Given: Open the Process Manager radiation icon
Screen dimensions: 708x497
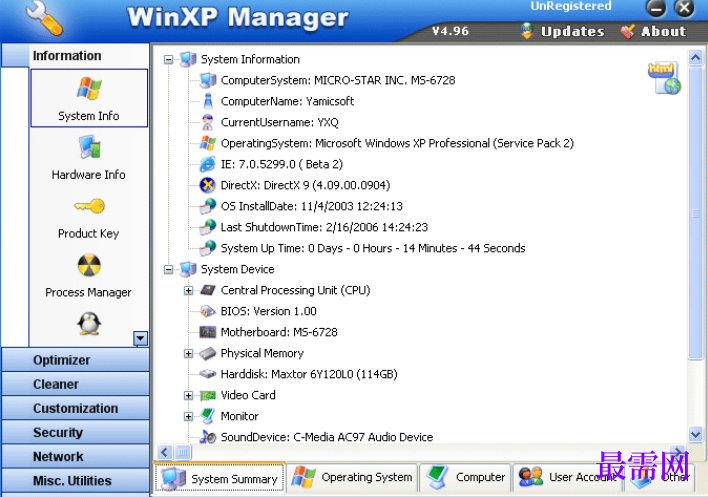Looking at the screenshot, I should 89,265.
